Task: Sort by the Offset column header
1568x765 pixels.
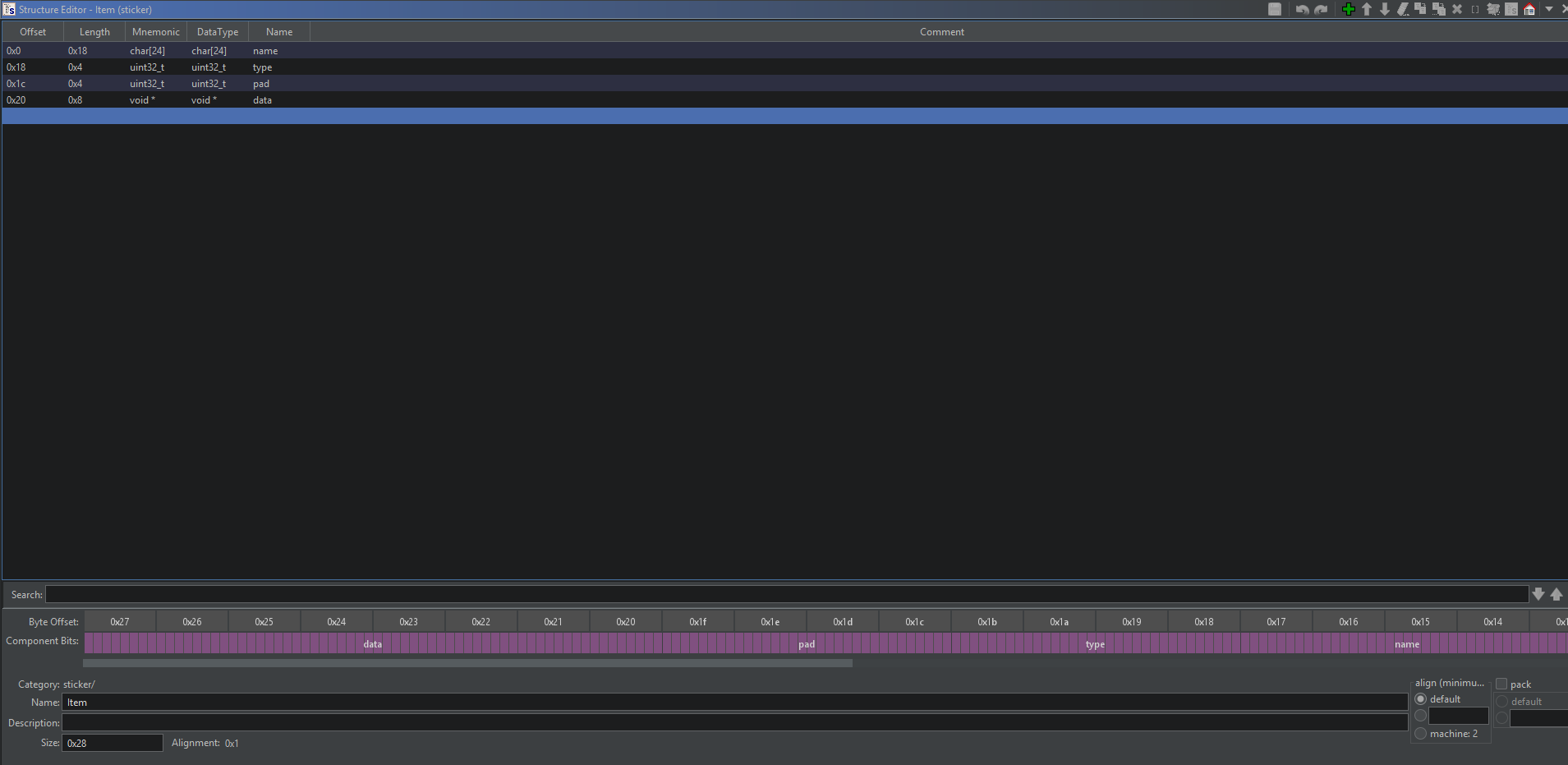Action: 33,32
